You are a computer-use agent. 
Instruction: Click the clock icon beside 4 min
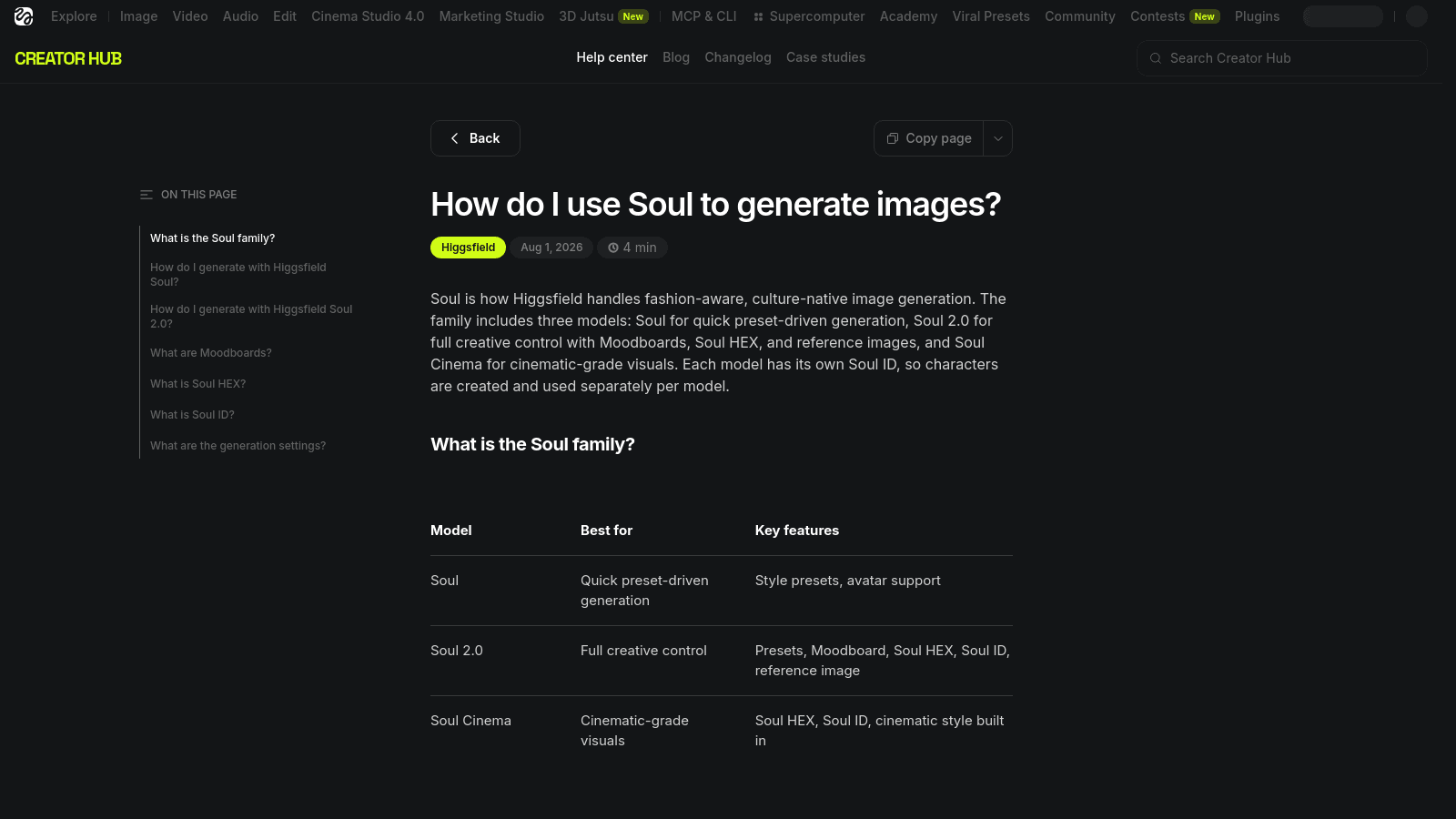point(613,248)
